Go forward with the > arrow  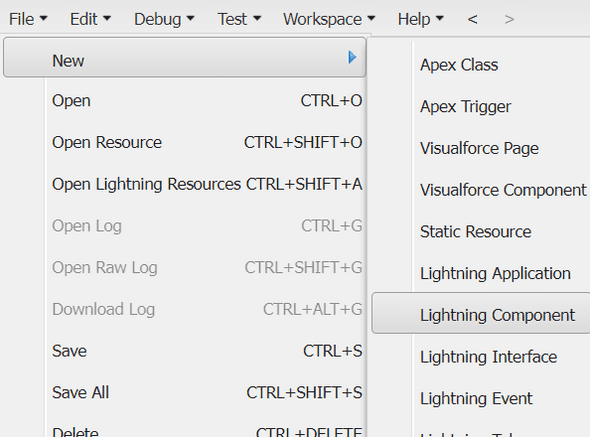(509, 19)
